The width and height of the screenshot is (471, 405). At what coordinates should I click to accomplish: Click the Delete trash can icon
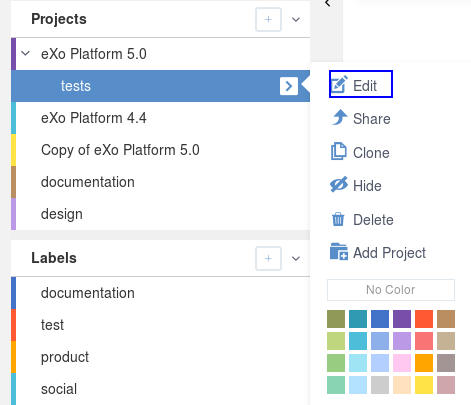click(338, 219)
